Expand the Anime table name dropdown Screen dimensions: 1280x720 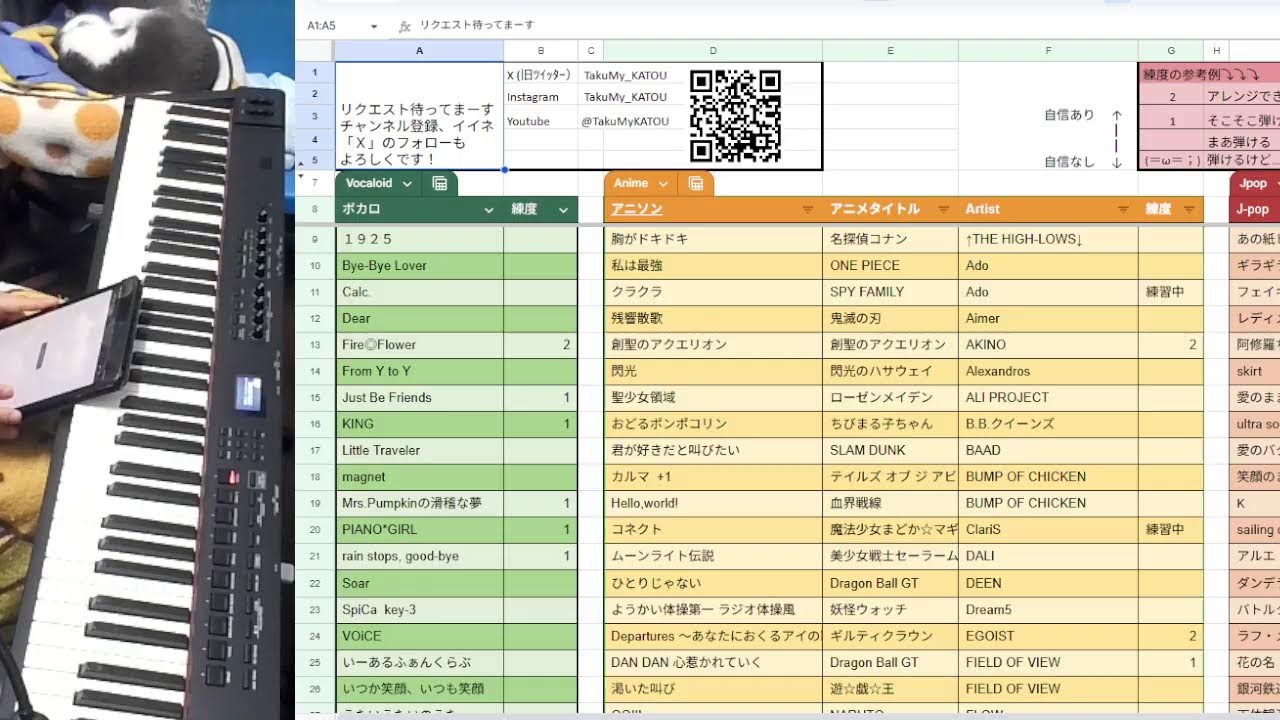pyautogui.click(x=662, y=184)
